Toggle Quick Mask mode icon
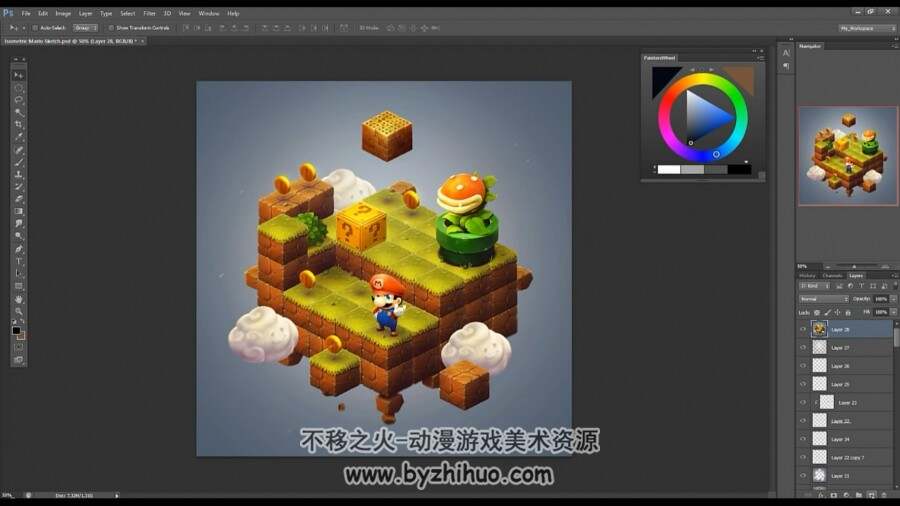900x506 pixels. click(x=18, y=347)
